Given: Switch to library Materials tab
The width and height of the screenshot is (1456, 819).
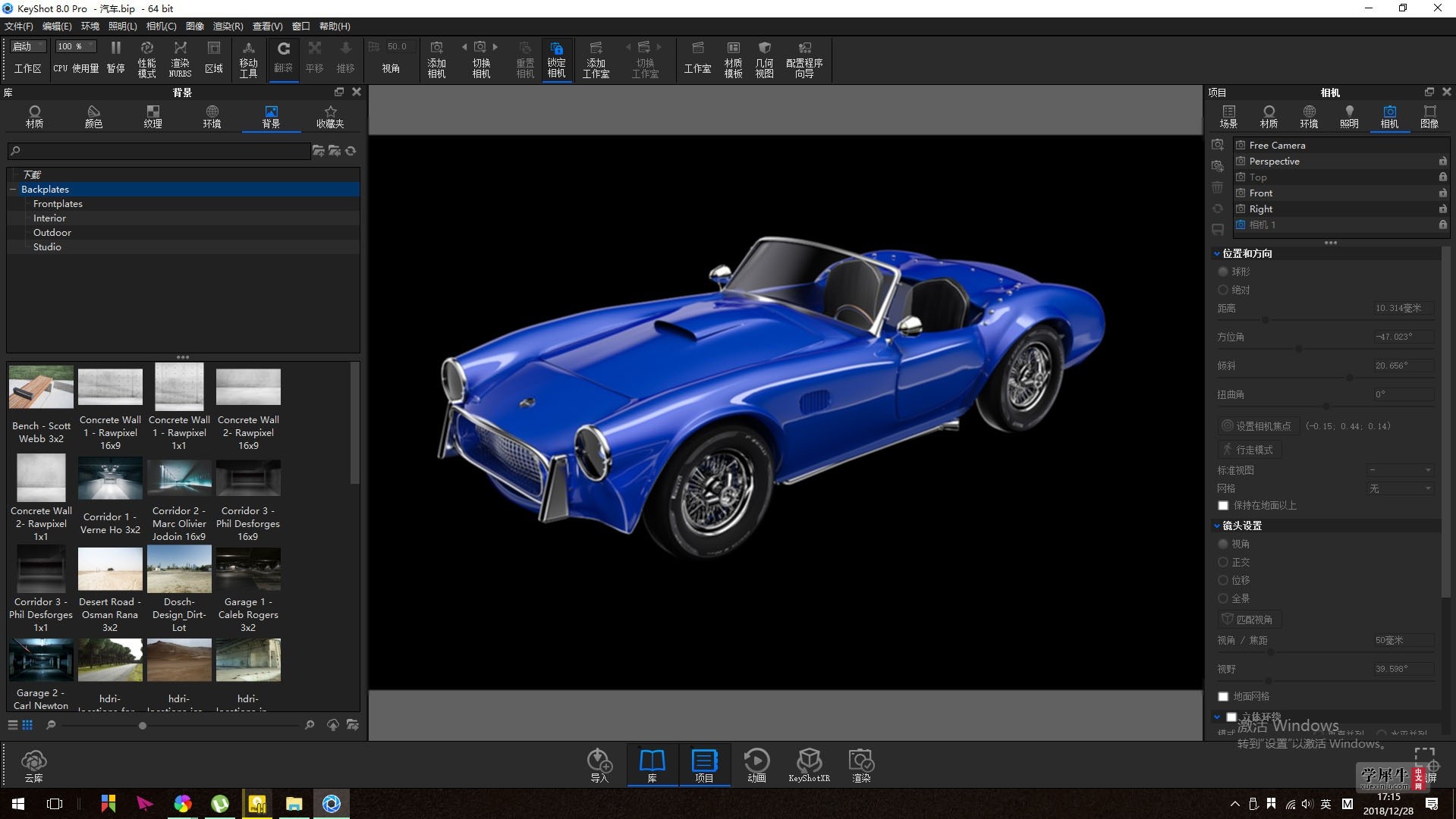Looking at the screenshot, I should pos(34,117).
